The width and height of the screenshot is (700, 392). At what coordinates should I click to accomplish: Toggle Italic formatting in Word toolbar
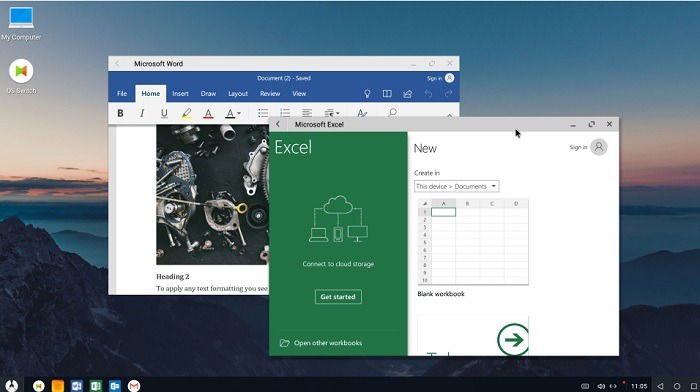tap(142, 113)
